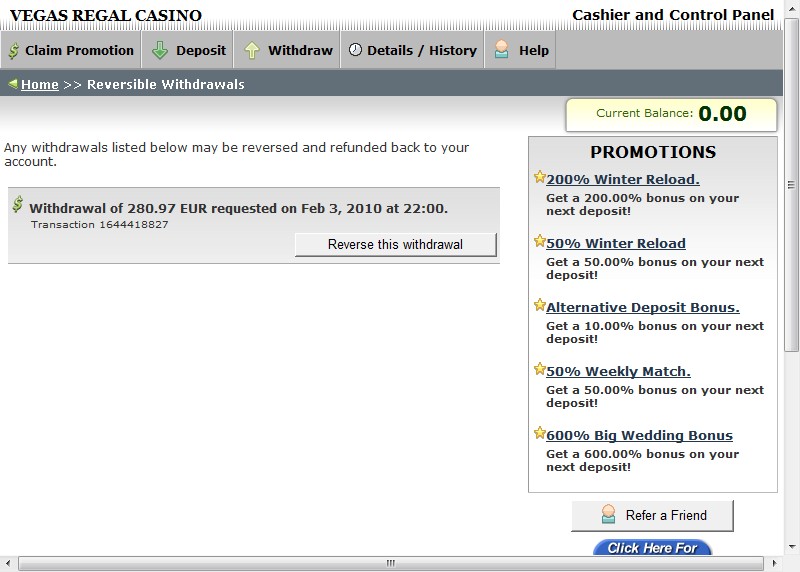Click the VEGAS REGAL CASINO title
Screen dimensions: 800x572
[x=106, y=15]
